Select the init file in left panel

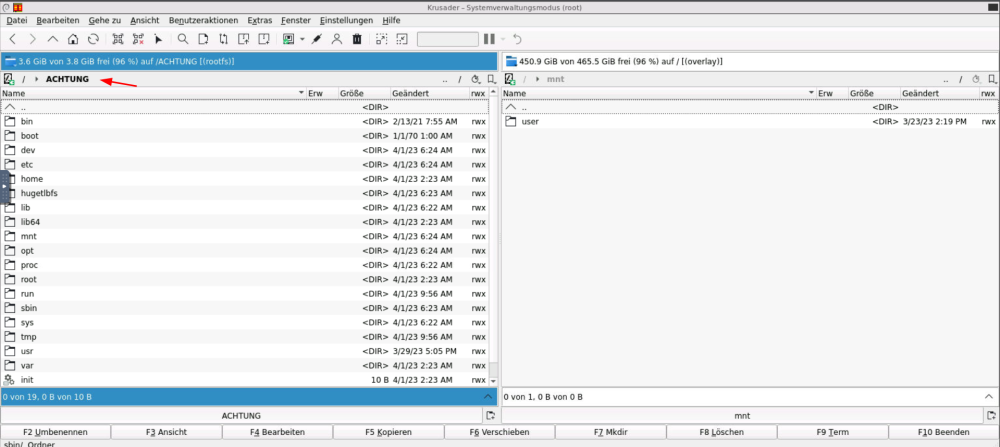coord(245,379)
